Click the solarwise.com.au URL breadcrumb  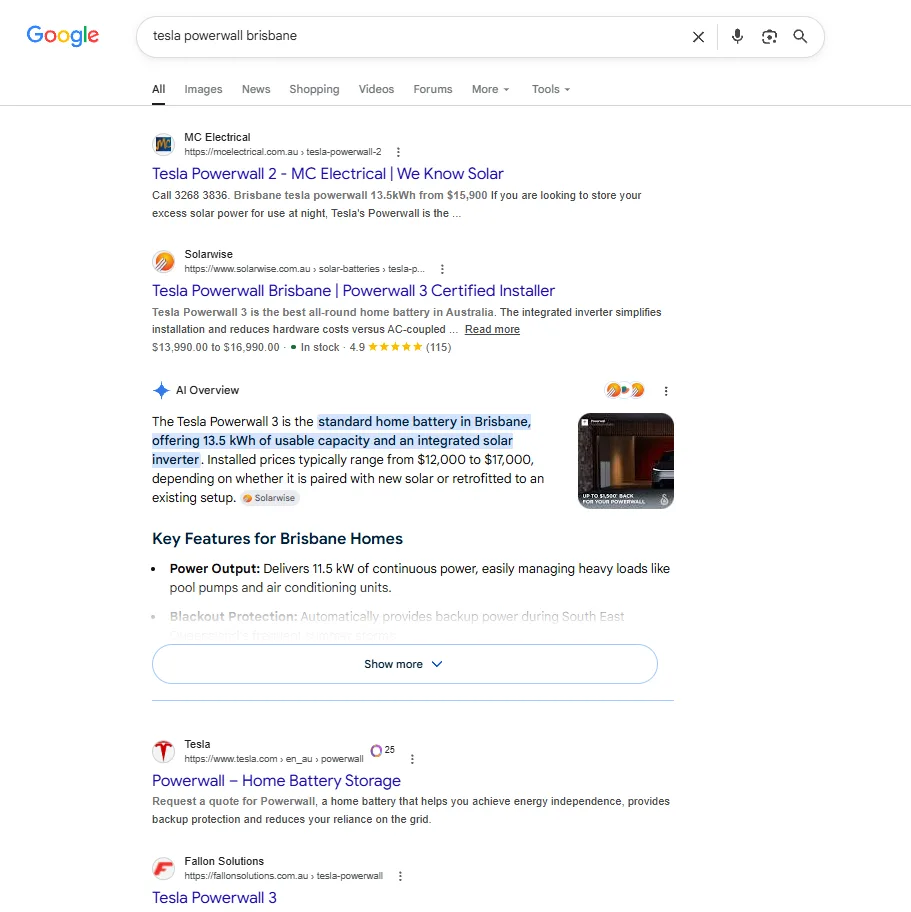pyautogui.click(x=304, y=269)
